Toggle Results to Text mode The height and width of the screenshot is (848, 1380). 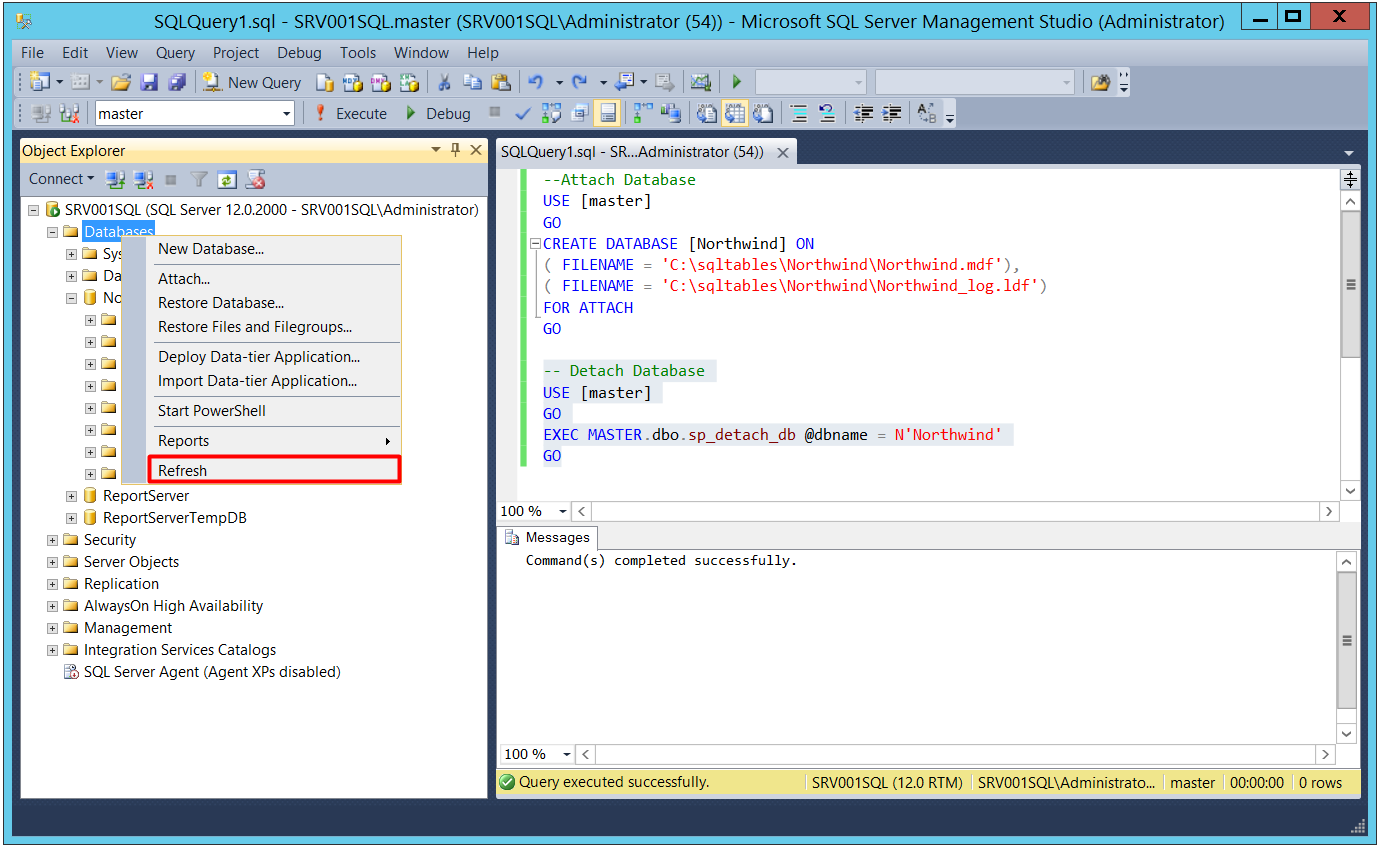coord(707,113)
